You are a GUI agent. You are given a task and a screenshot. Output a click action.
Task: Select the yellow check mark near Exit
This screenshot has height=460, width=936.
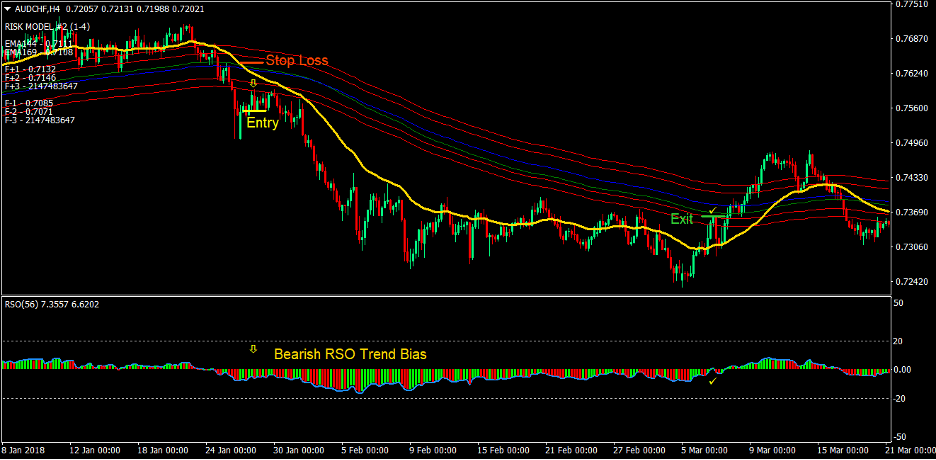click(712, 210)
